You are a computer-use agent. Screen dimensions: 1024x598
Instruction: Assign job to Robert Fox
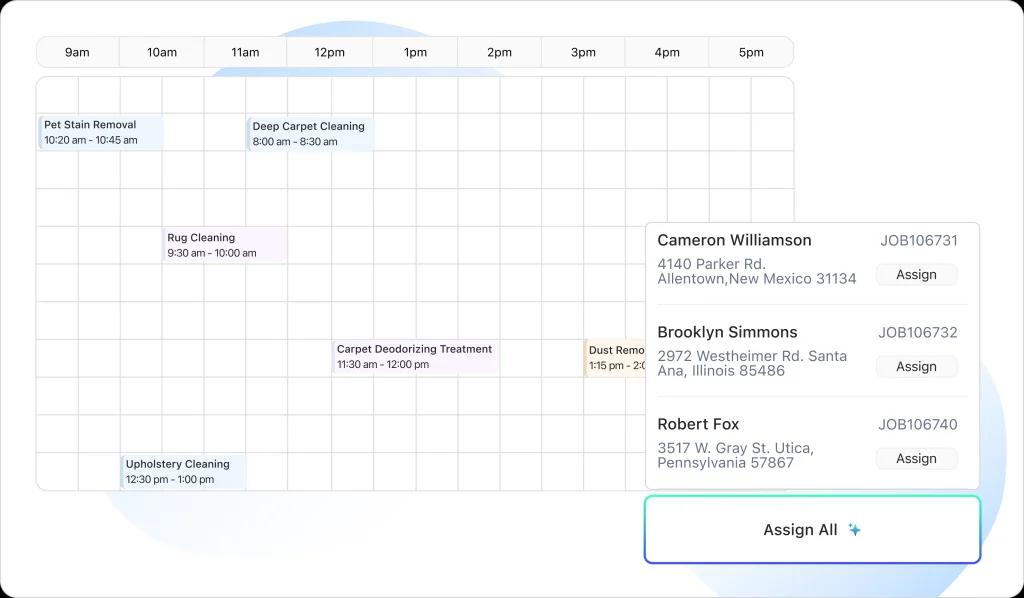pos(916,459)
